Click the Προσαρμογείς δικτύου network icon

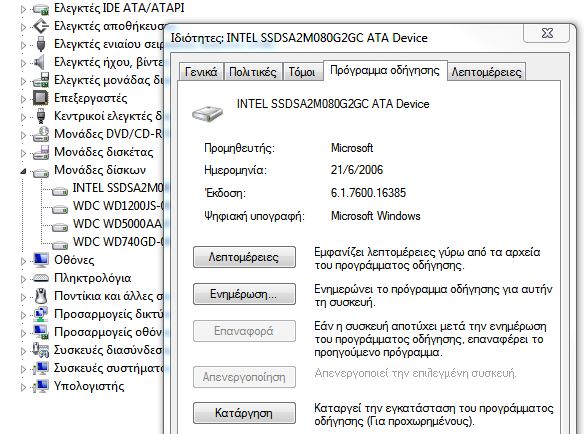tap(41, 314)
